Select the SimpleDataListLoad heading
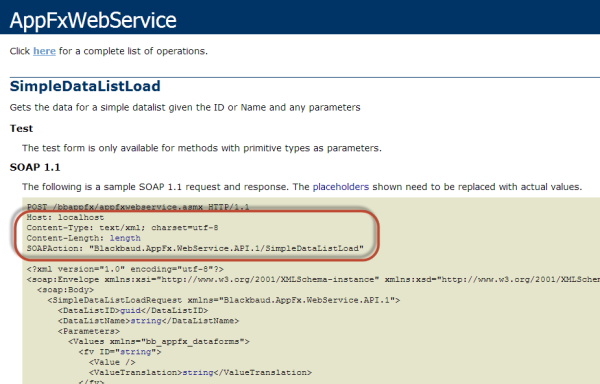Screen dimensions: 600x384 (85, 86)
